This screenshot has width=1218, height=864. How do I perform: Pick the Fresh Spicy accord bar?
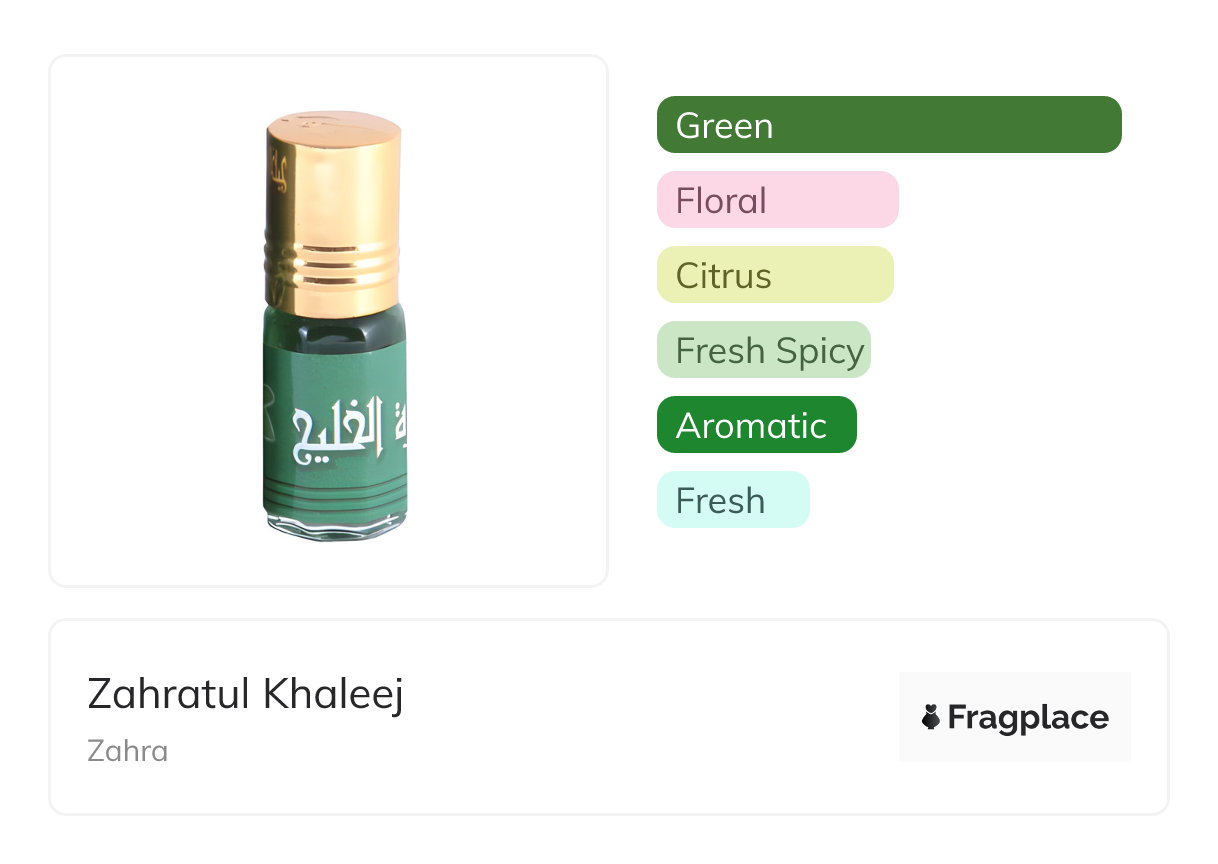tap(763, 350)
